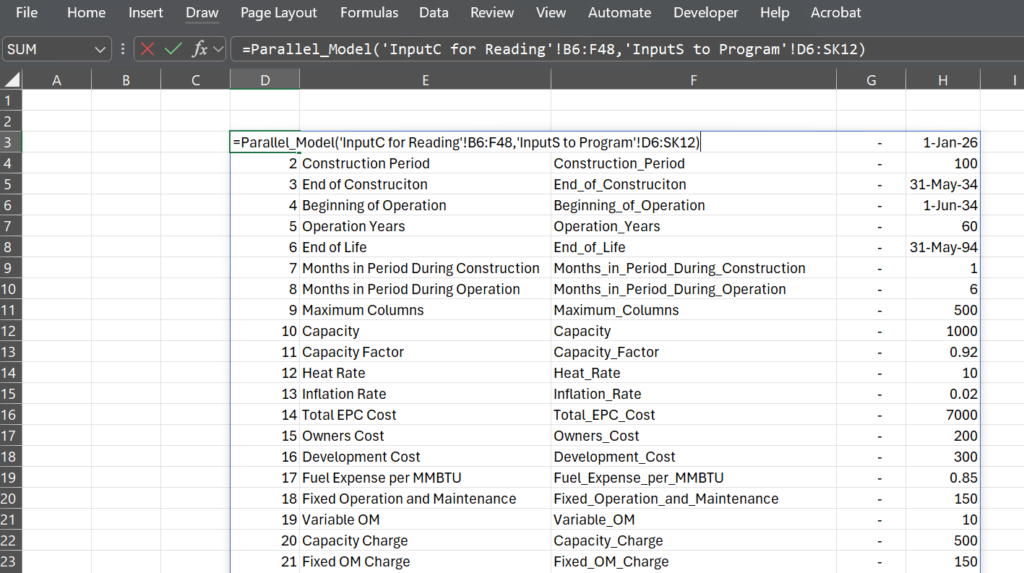The image size is (1024, 573).
Task: Click the Total_EPC_Cost cell
Action: point(694,415)
